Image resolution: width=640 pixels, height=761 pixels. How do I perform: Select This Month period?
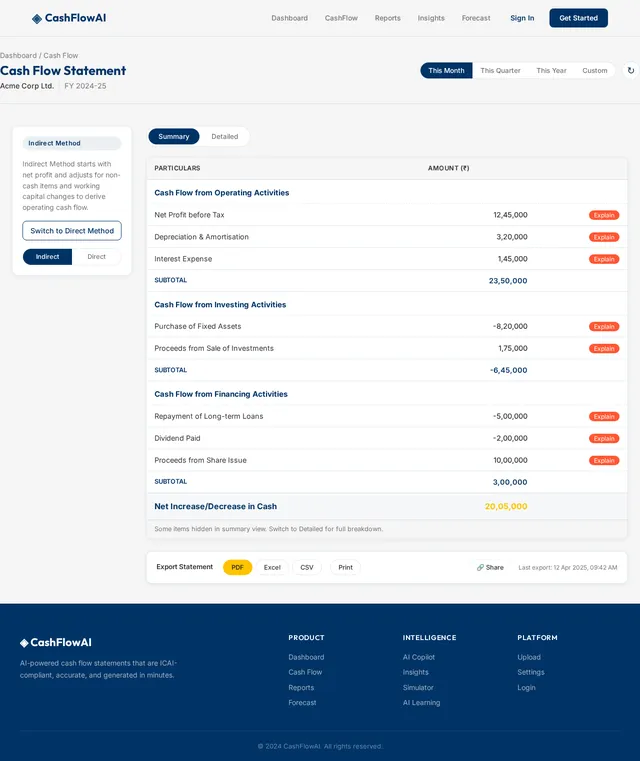click(446, 70)
